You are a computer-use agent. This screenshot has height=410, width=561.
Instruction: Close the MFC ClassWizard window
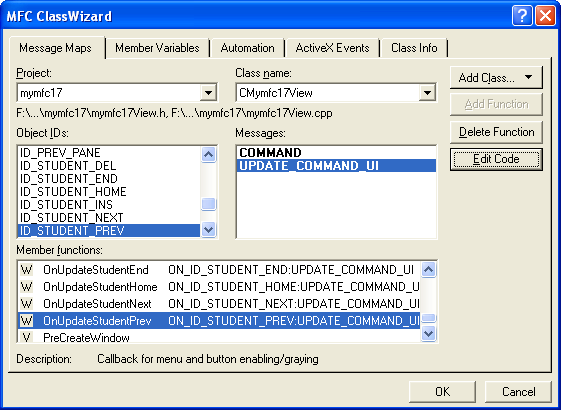point(545,16)
